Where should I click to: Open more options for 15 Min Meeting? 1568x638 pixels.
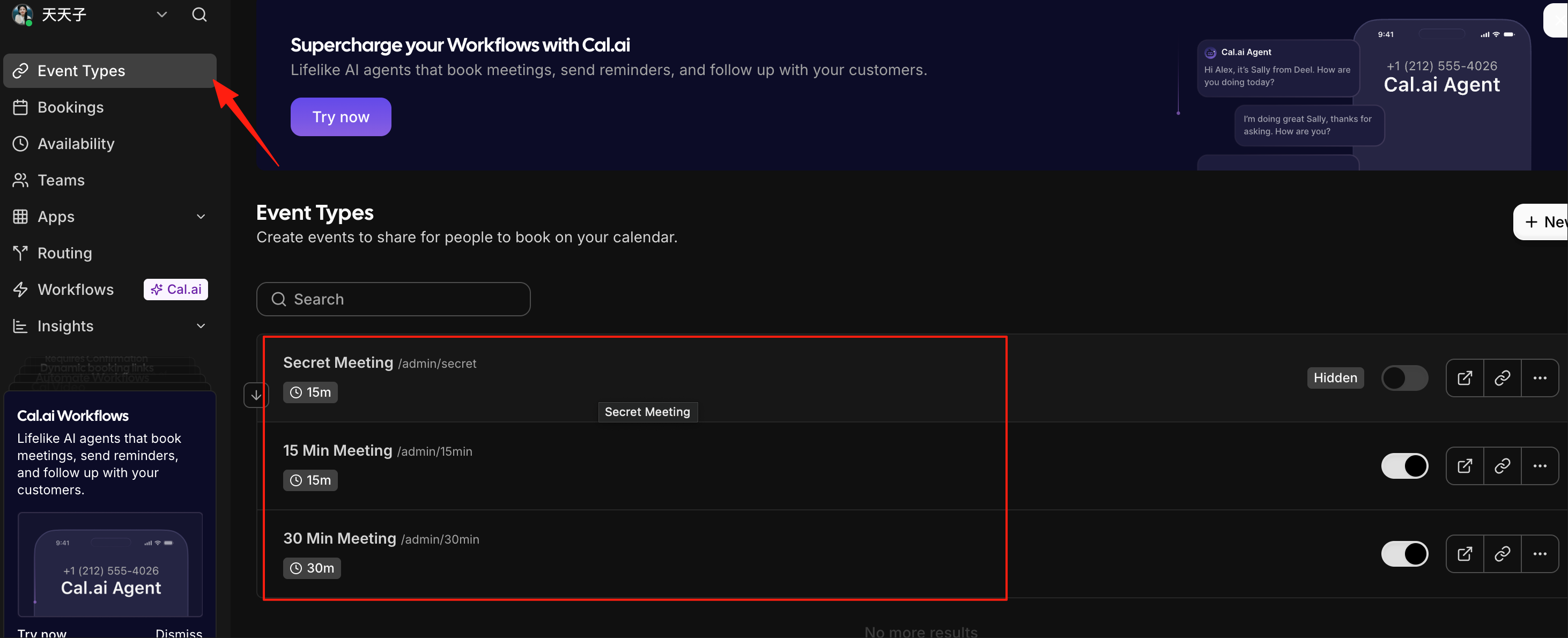(x=1540, y=466)
